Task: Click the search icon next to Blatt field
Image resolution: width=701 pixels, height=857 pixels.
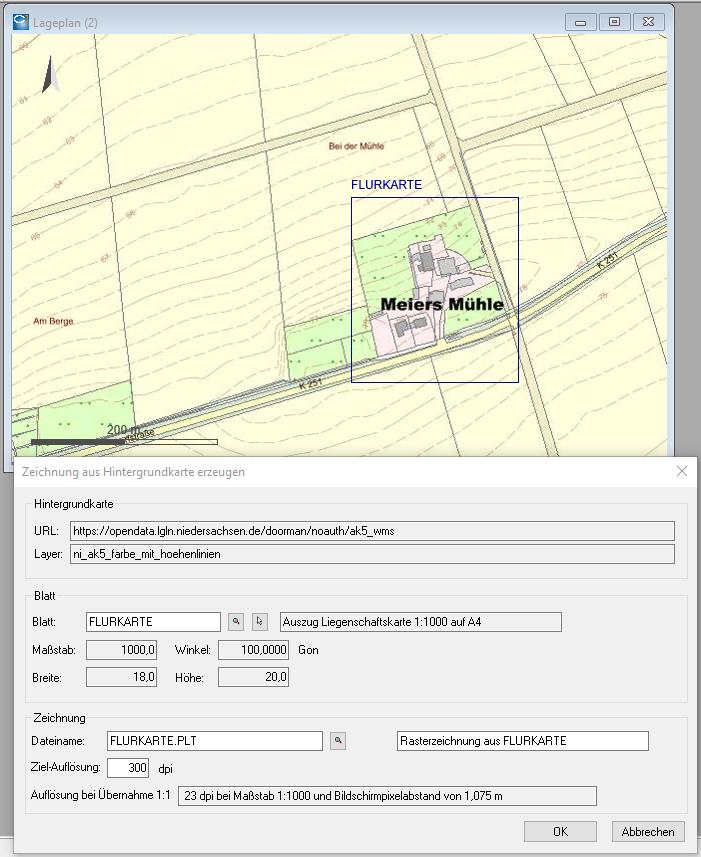Action: pyautogui.click(x=235, y=621)
